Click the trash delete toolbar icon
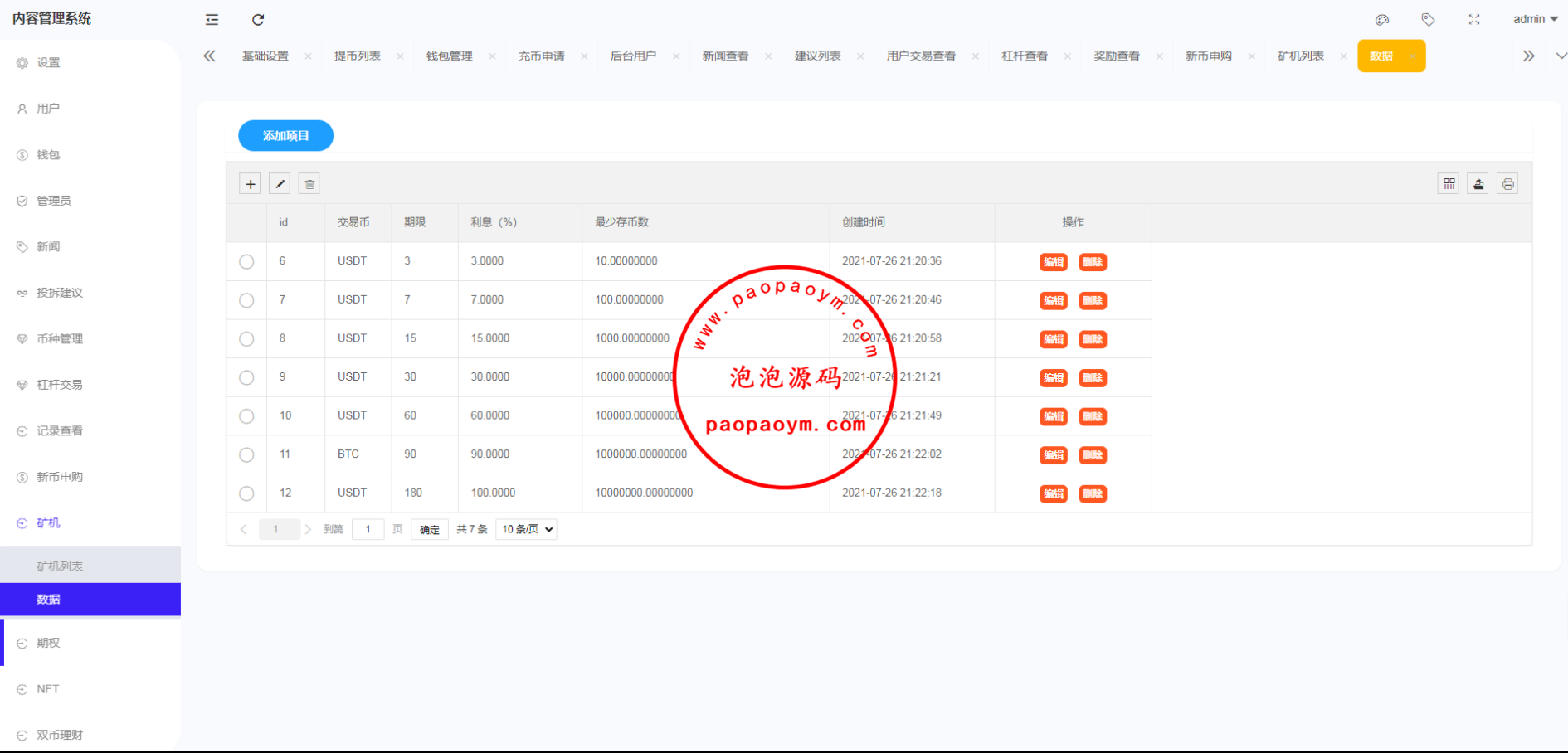 309,184
